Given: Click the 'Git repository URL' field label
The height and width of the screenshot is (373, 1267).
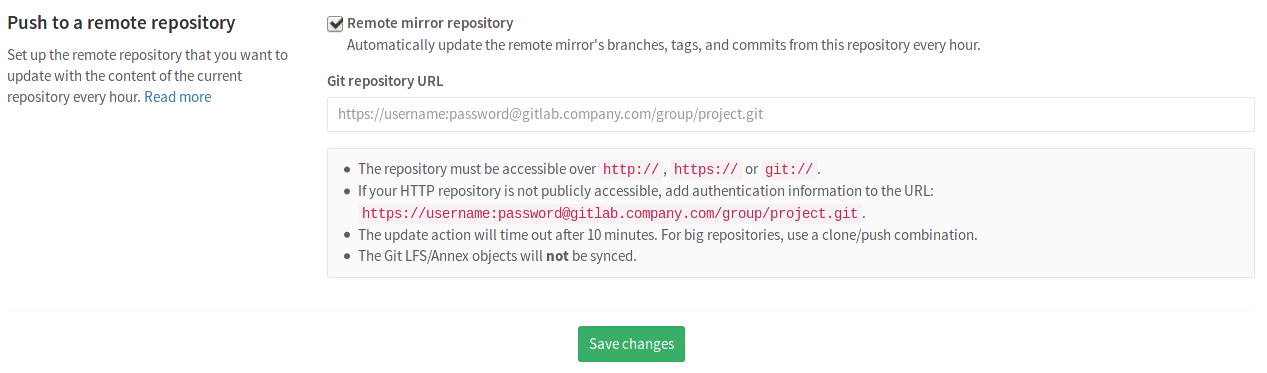Looking at the screenshot, I should [385, 81].
